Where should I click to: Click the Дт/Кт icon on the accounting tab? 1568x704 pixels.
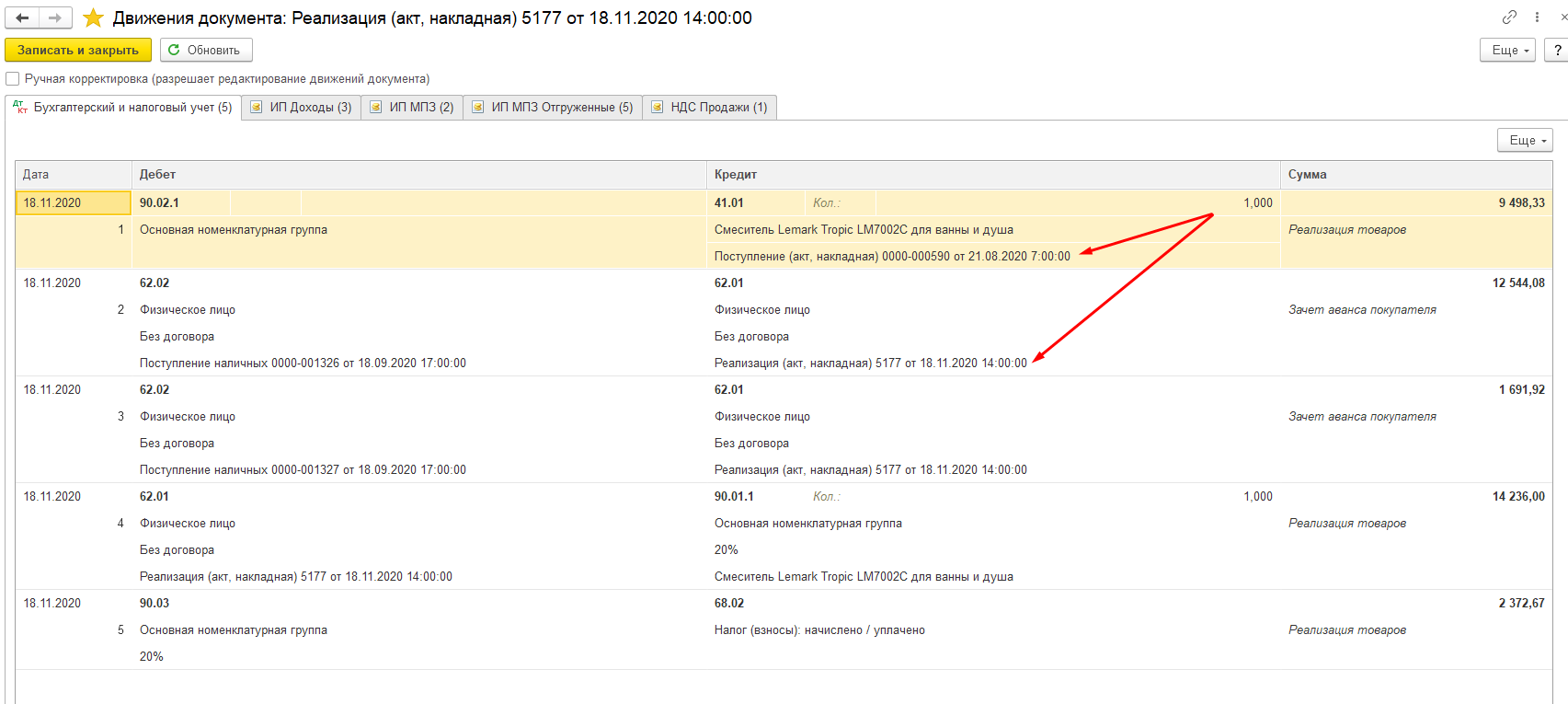pos(20,108)
